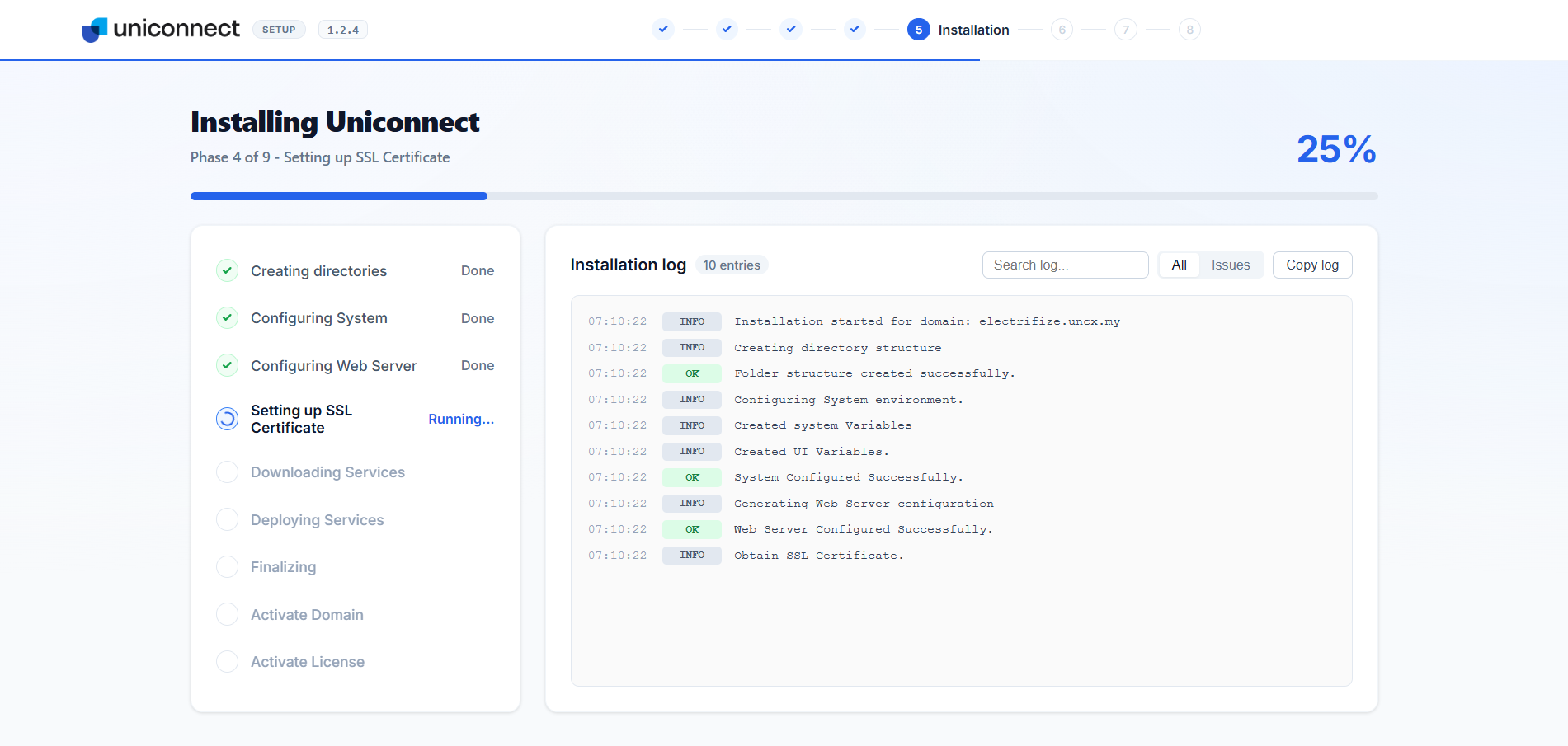Viewport: 1568px width, 746px height.
Task: Switch log filter to Issues
Action: [x=1231, y=265]
